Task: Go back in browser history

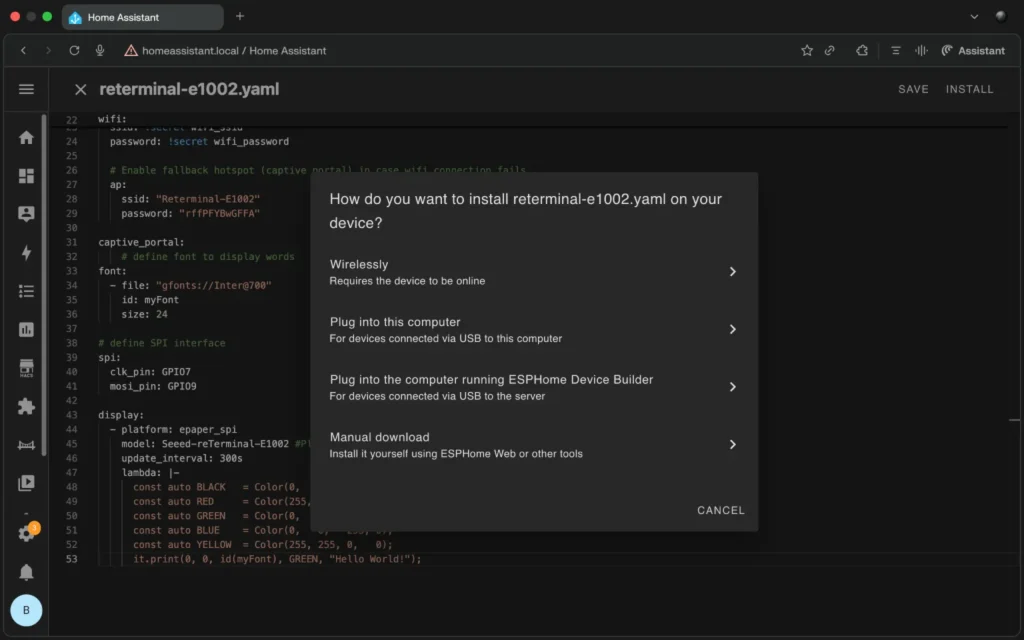Action: (24, 50)
